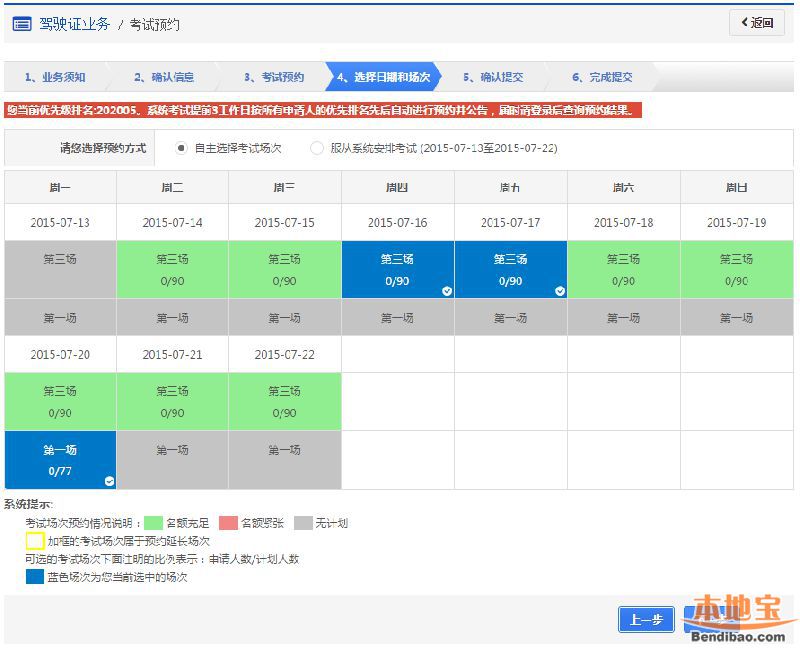Click the blue selected-session legend swatch
The image size is (800, 648).
coord(35,577)
